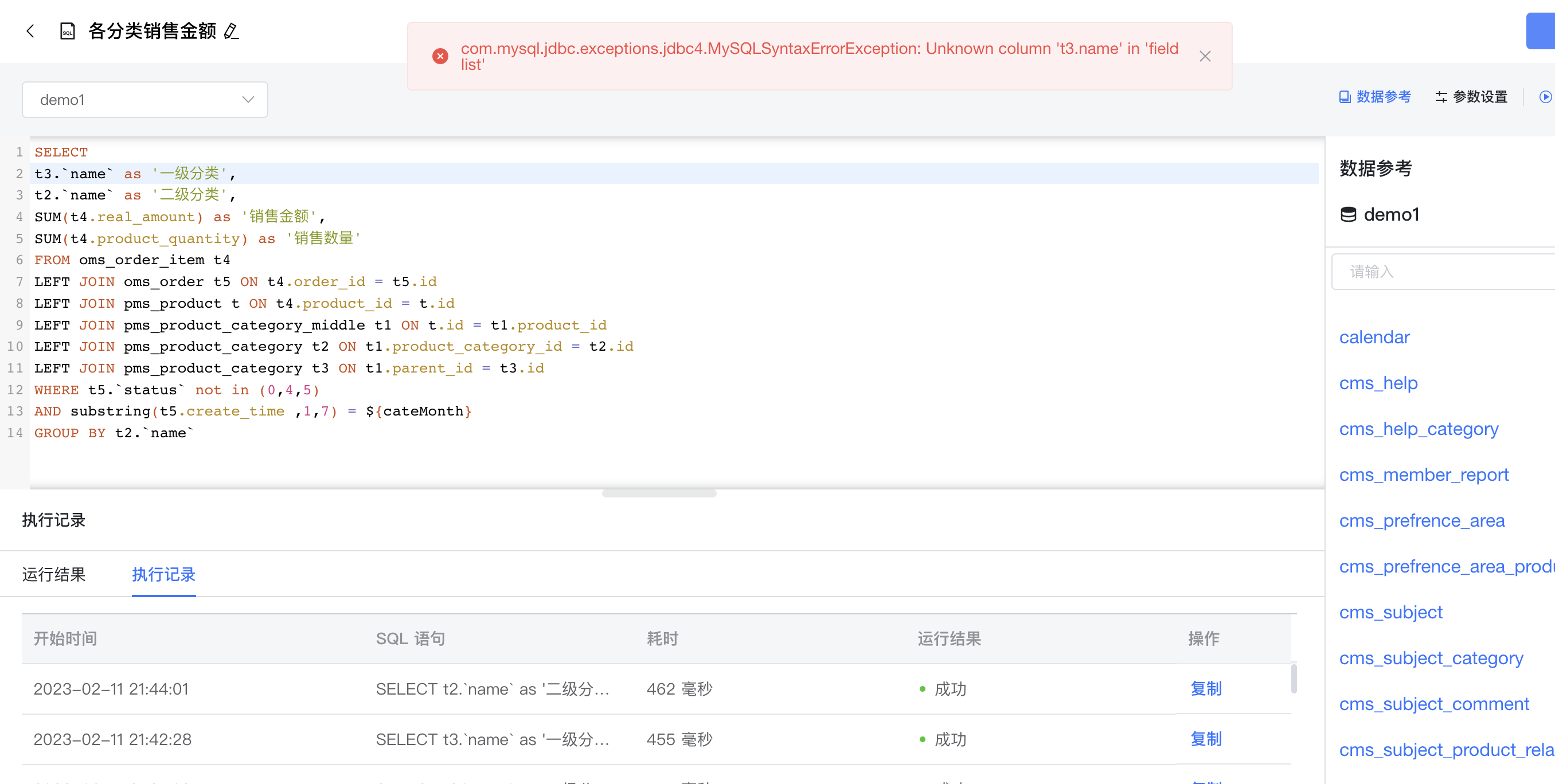Switch to the 运行结果 tab

[54, 574]
